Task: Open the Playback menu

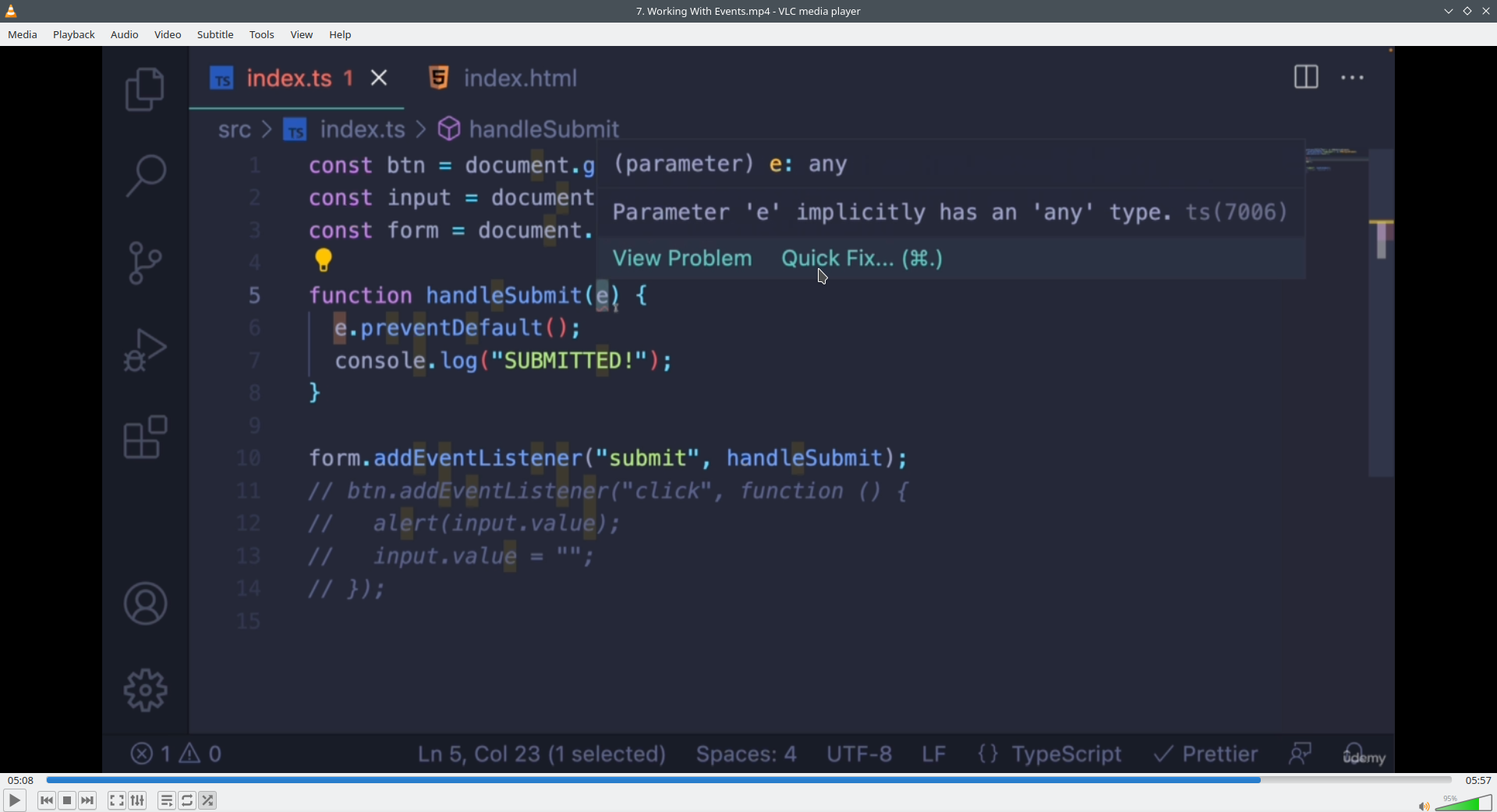Action: [74, 35]
